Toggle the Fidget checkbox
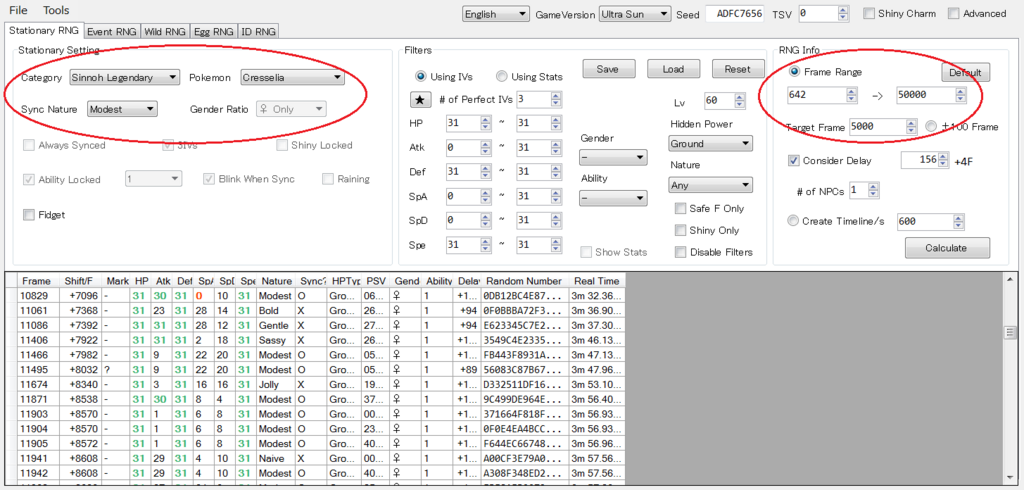 pos(29,214)
